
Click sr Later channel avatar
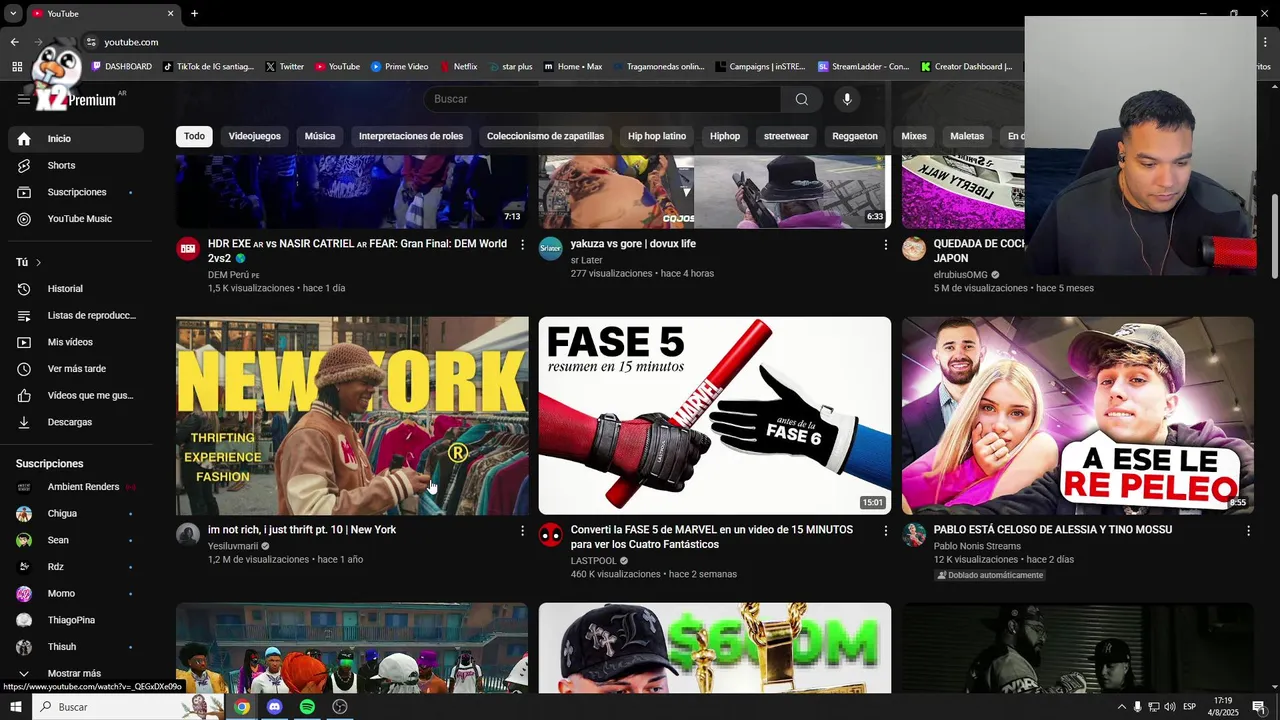point(551,249)
